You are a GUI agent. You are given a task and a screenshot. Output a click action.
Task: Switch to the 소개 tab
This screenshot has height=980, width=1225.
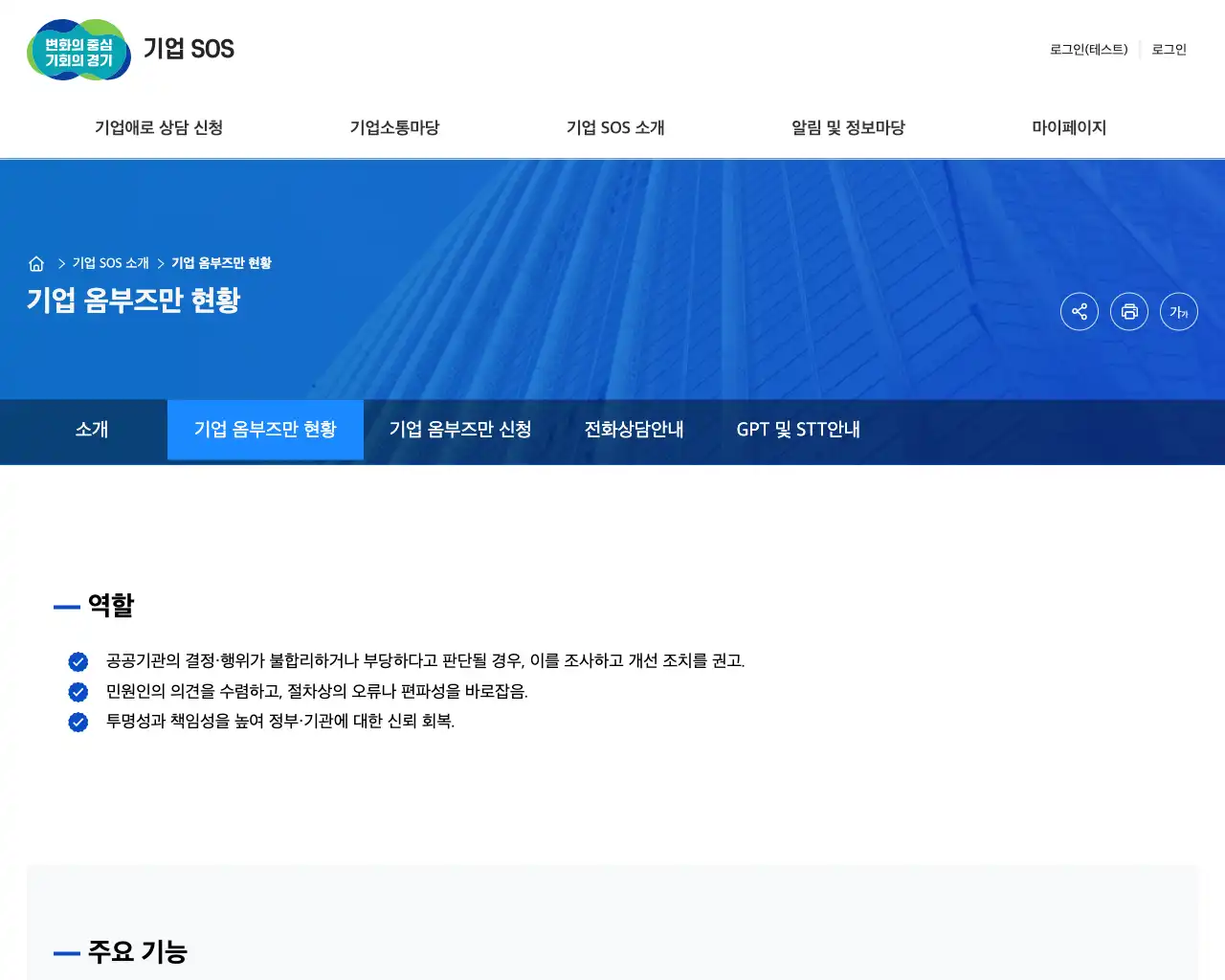(93, 430)
